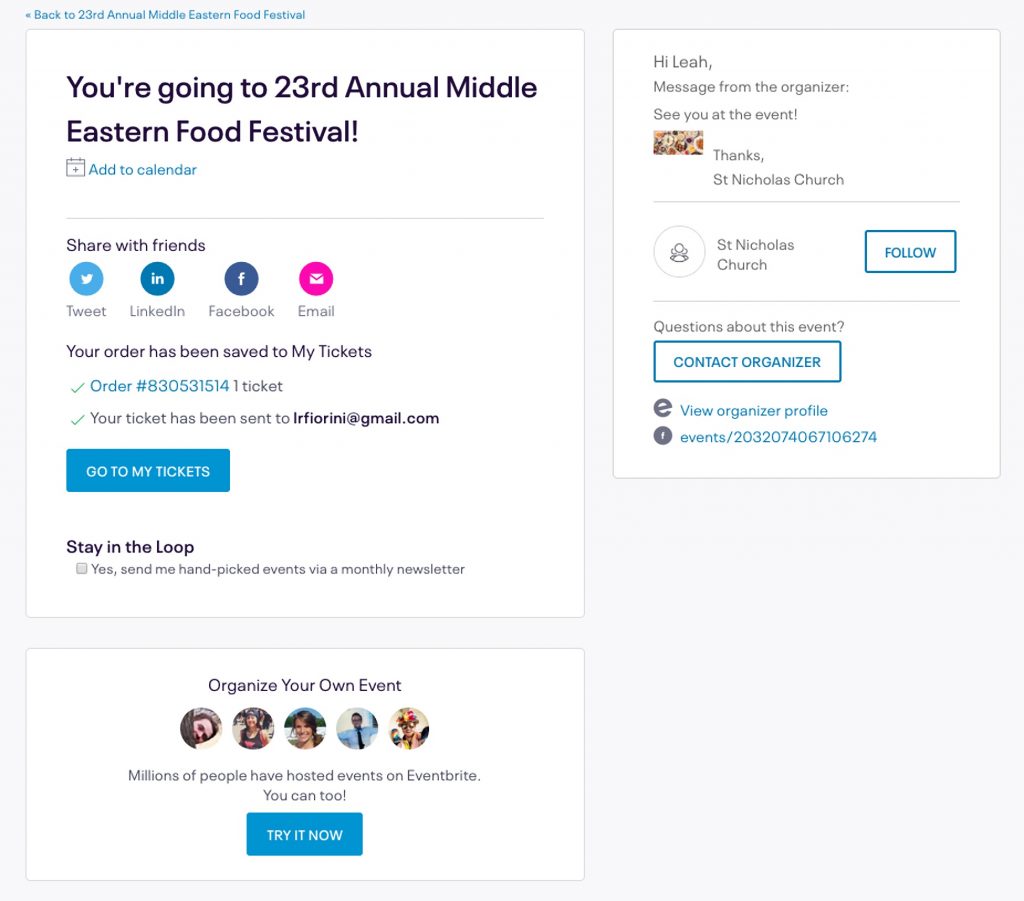Click CONTACT ORGANIZER
This screenshot has height=901, width=1024.
(747, 362)
